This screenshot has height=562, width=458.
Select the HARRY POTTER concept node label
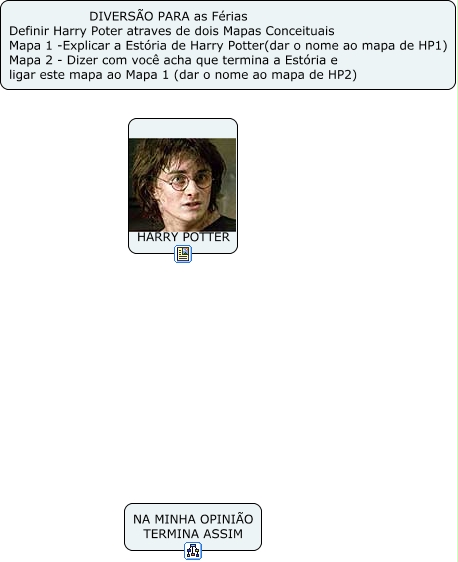pyautogui.click(x=183, y=237)
